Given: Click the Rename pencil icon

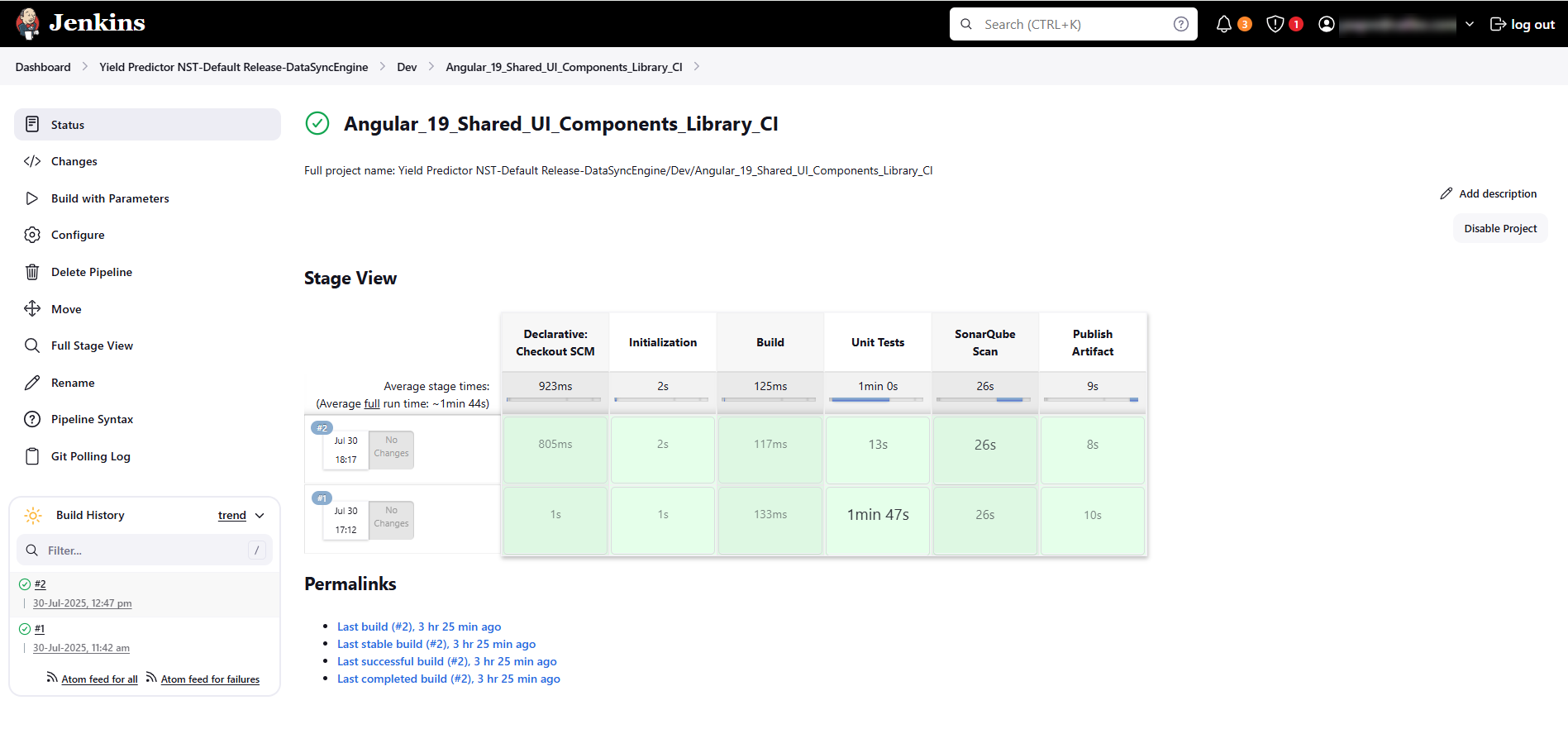Looking at the screenshot, I should pyautogui.click(x=32, y=383).
